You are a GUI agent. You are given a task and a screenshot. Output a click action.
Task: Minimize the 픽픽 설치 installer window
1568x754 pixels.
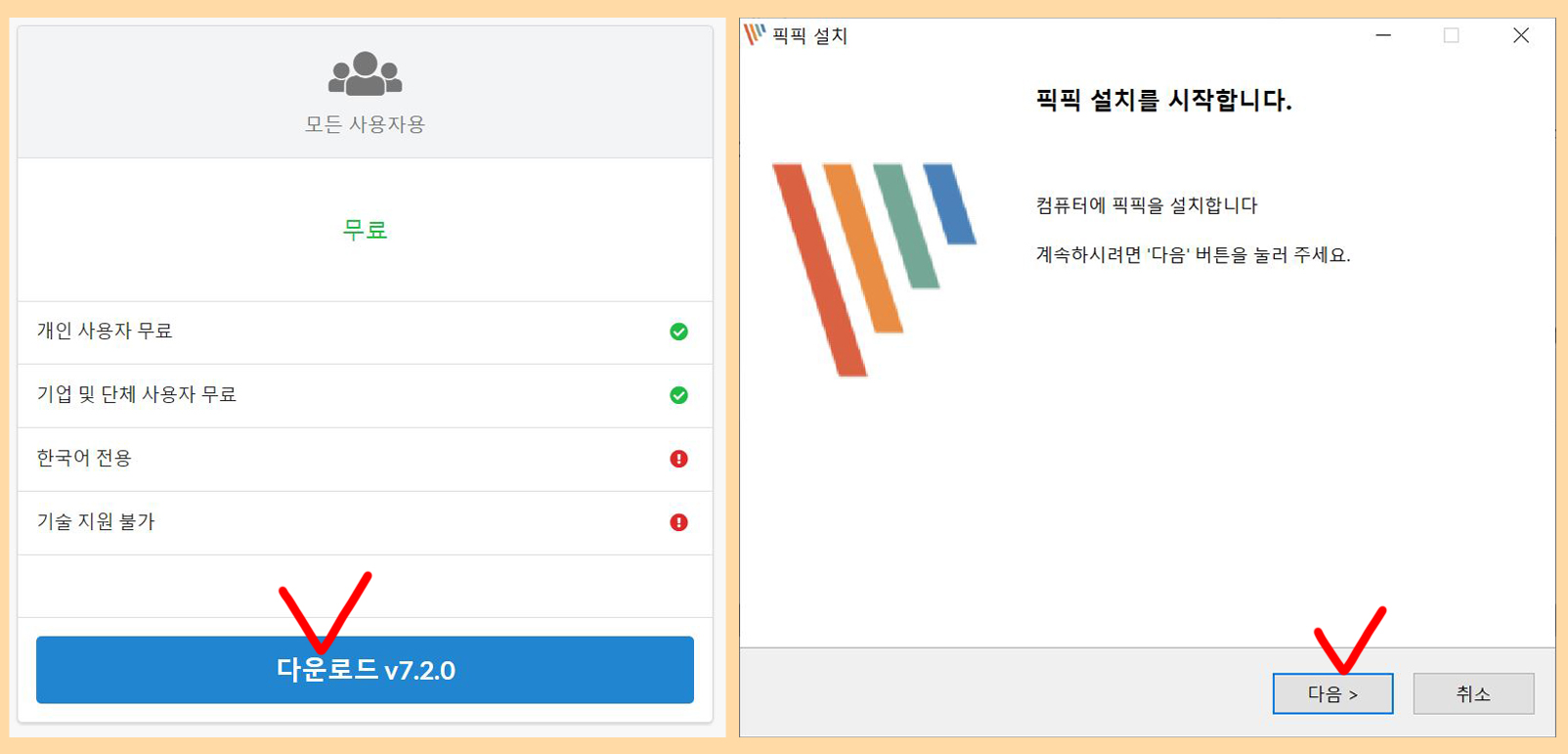pyautogui.click(x=1383, y=35)
